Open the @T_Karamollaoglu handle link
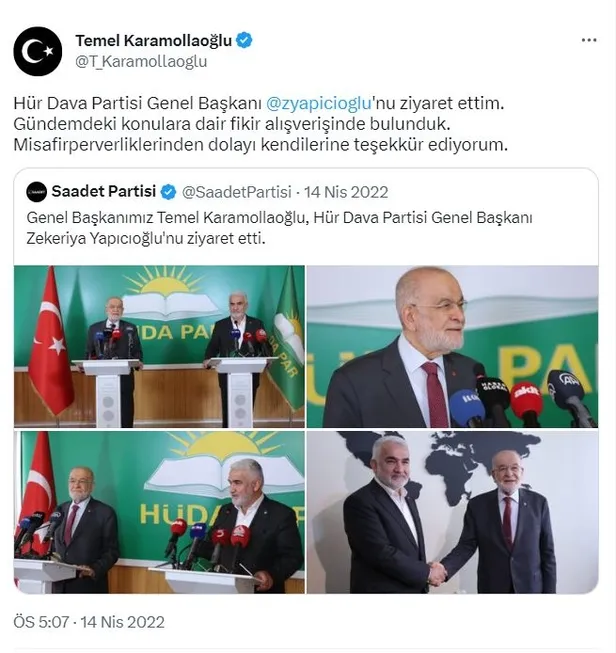 pos(141,62)
